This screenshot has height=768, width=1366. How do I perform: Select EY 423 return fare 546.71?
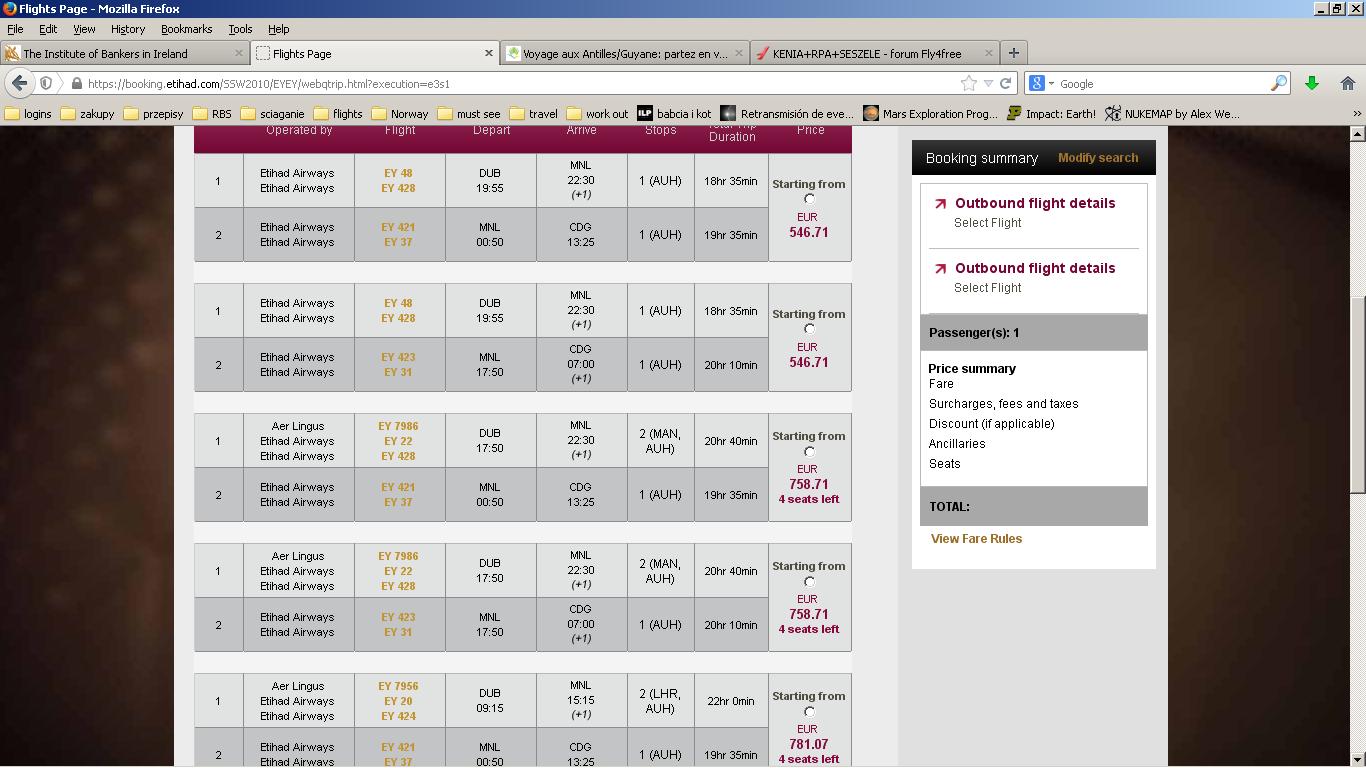809,329
